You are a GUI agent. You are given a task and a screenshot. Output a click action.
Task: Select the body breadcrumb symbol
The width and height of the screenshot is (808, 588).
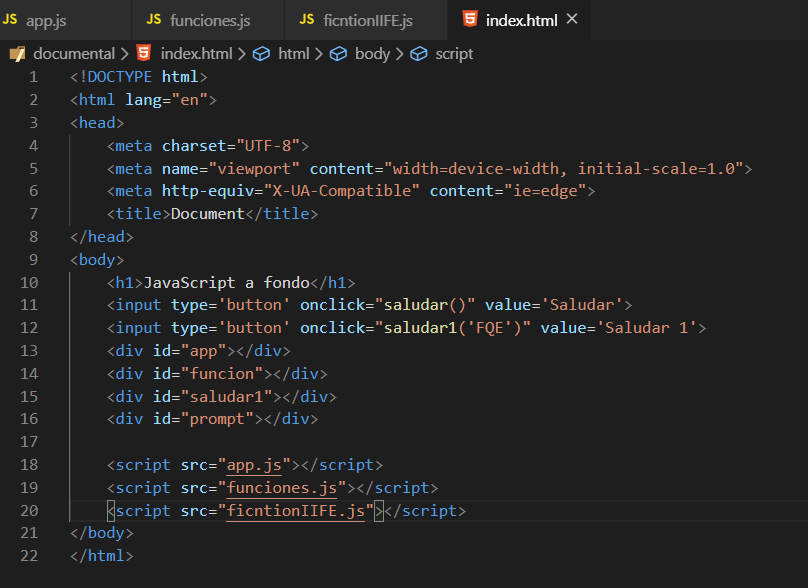372,54
